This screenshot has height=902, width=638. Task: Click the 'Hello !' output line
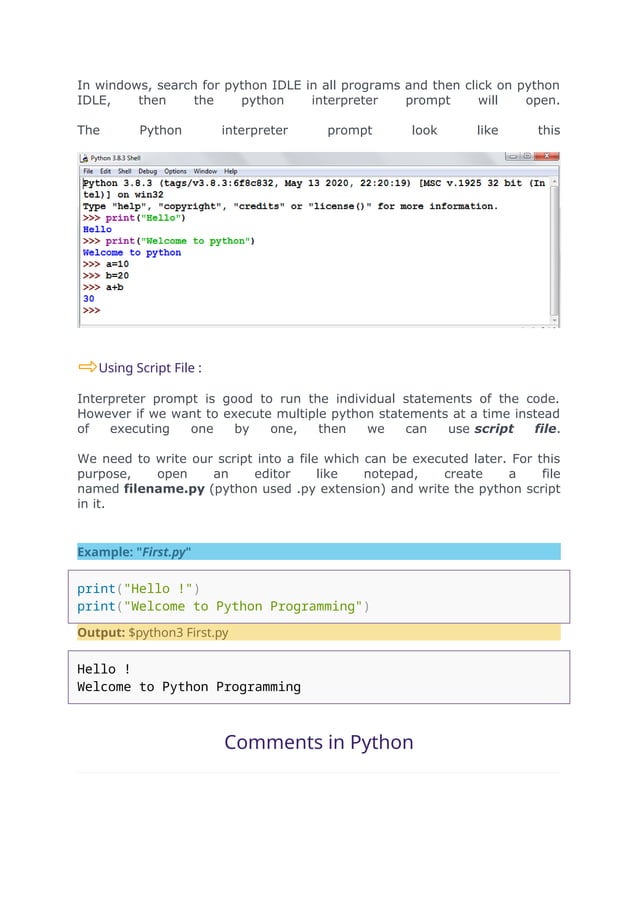(104, 669)
